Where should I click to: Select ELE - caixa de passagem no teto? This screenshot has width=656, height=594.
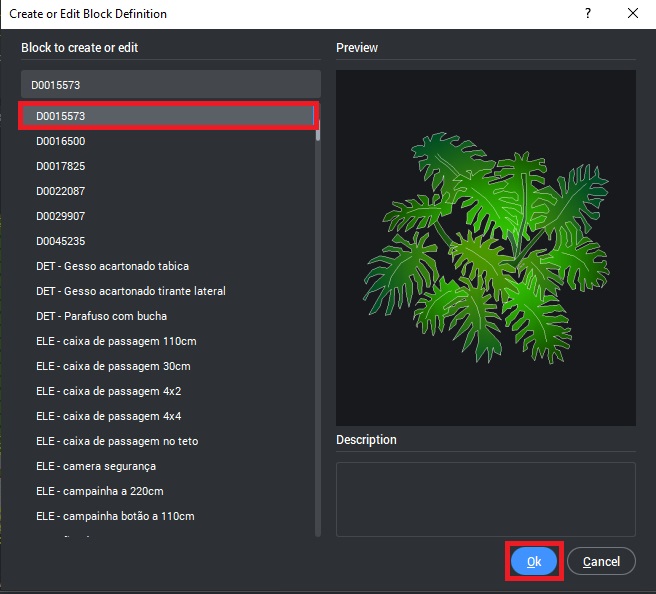[x=117, y=441]
